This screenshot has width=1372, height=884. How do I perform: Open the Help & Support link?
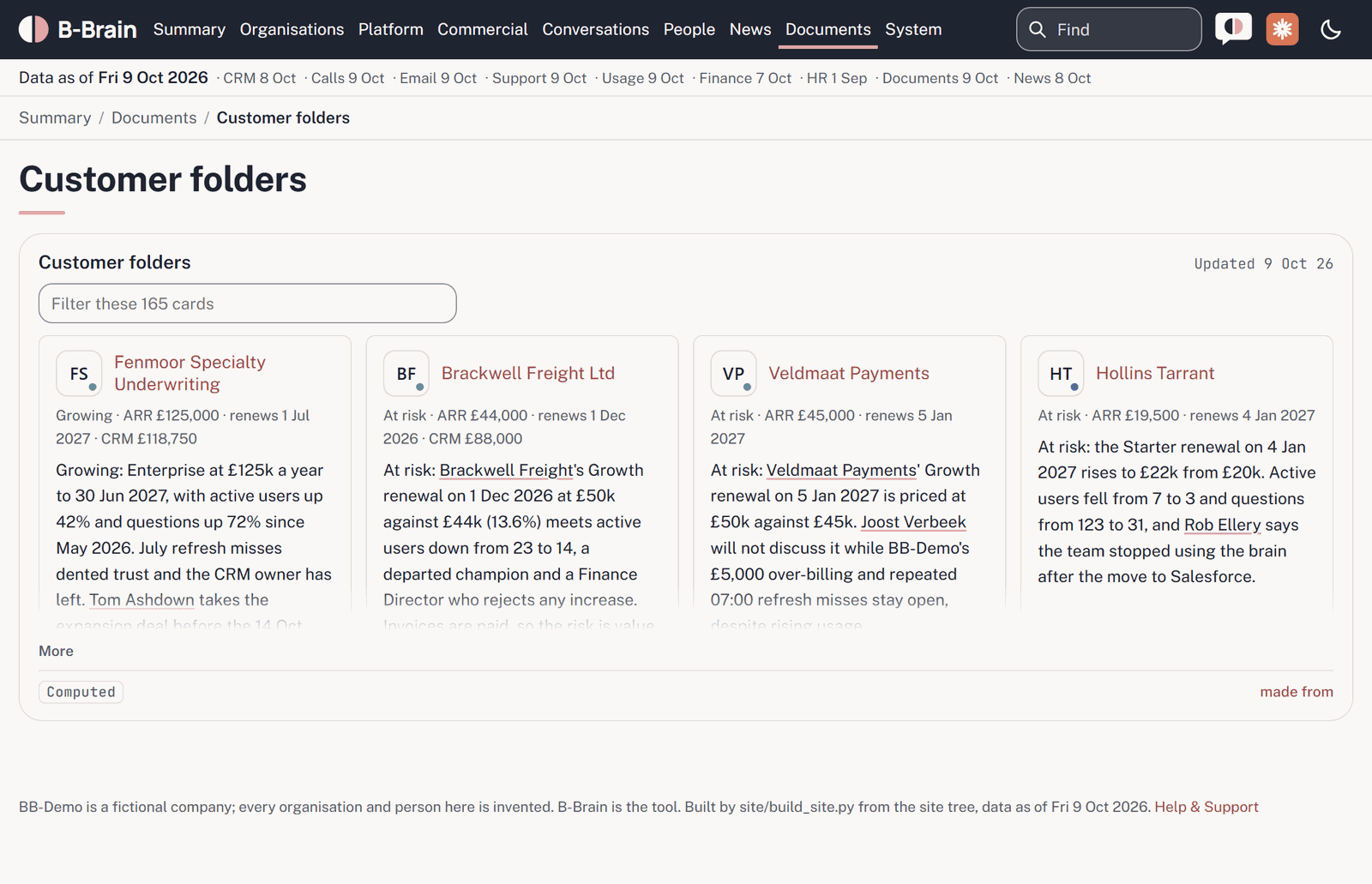pyautogui.click(x=1207, y=807)
